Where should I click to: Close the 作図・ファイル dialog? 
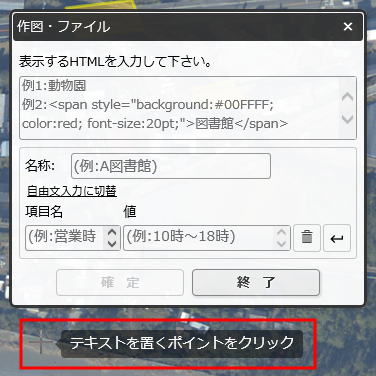tap(348, 27)
